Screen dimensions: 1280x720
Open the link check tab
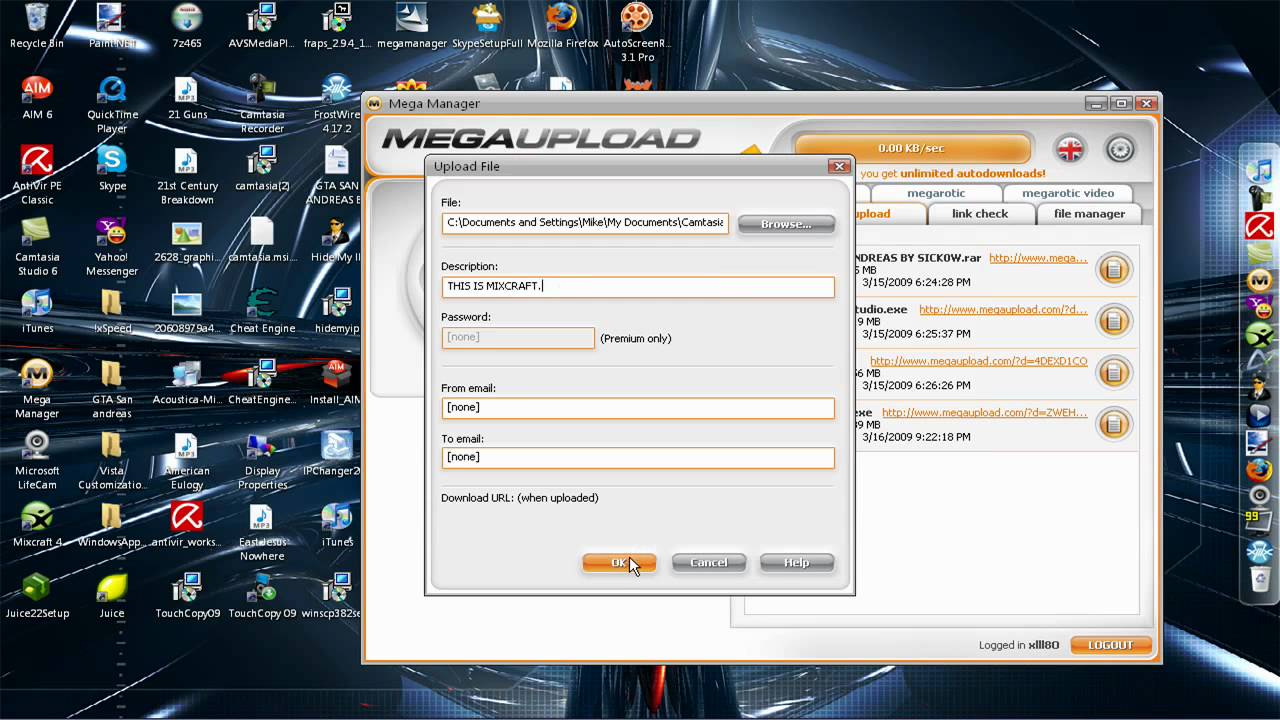click(x=980, y=214)
